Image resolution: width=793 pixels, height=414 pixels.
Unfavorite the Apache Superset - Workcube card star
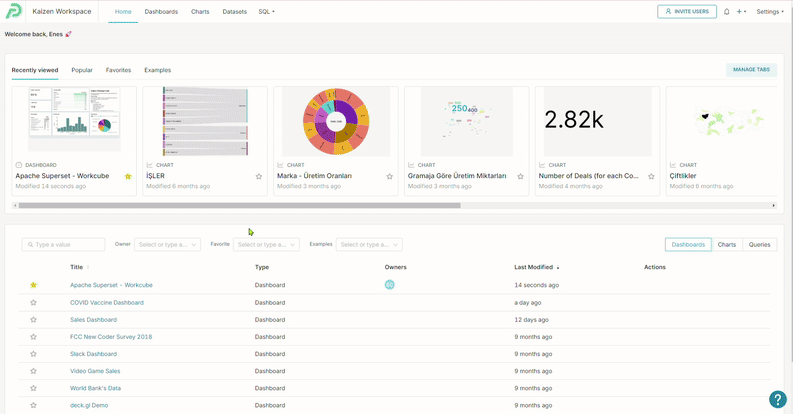(128, 176)
